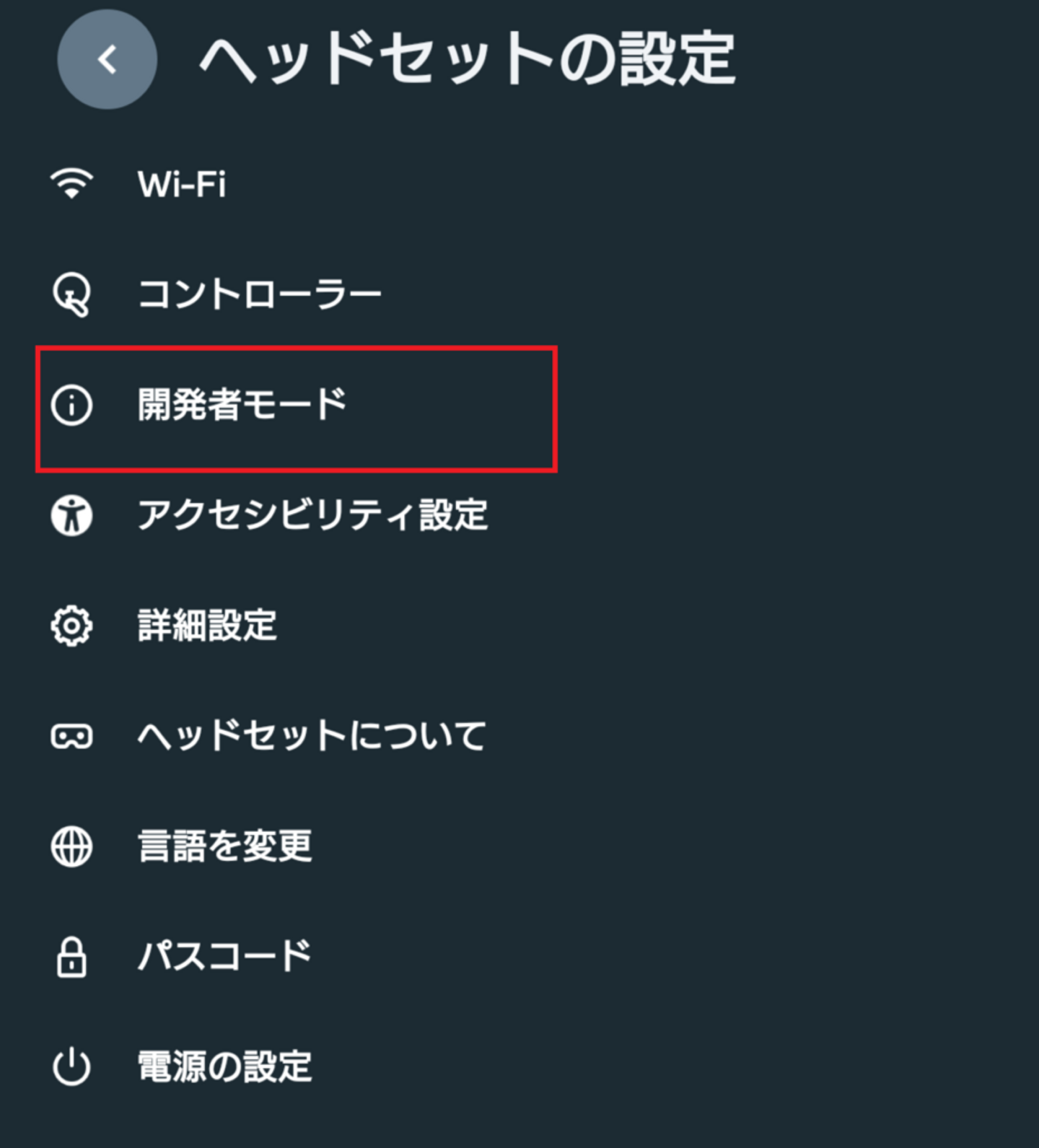The image size is (1039, 1148).
Task: Click the padlock passcode icon
Action: [x=71, y=957]
